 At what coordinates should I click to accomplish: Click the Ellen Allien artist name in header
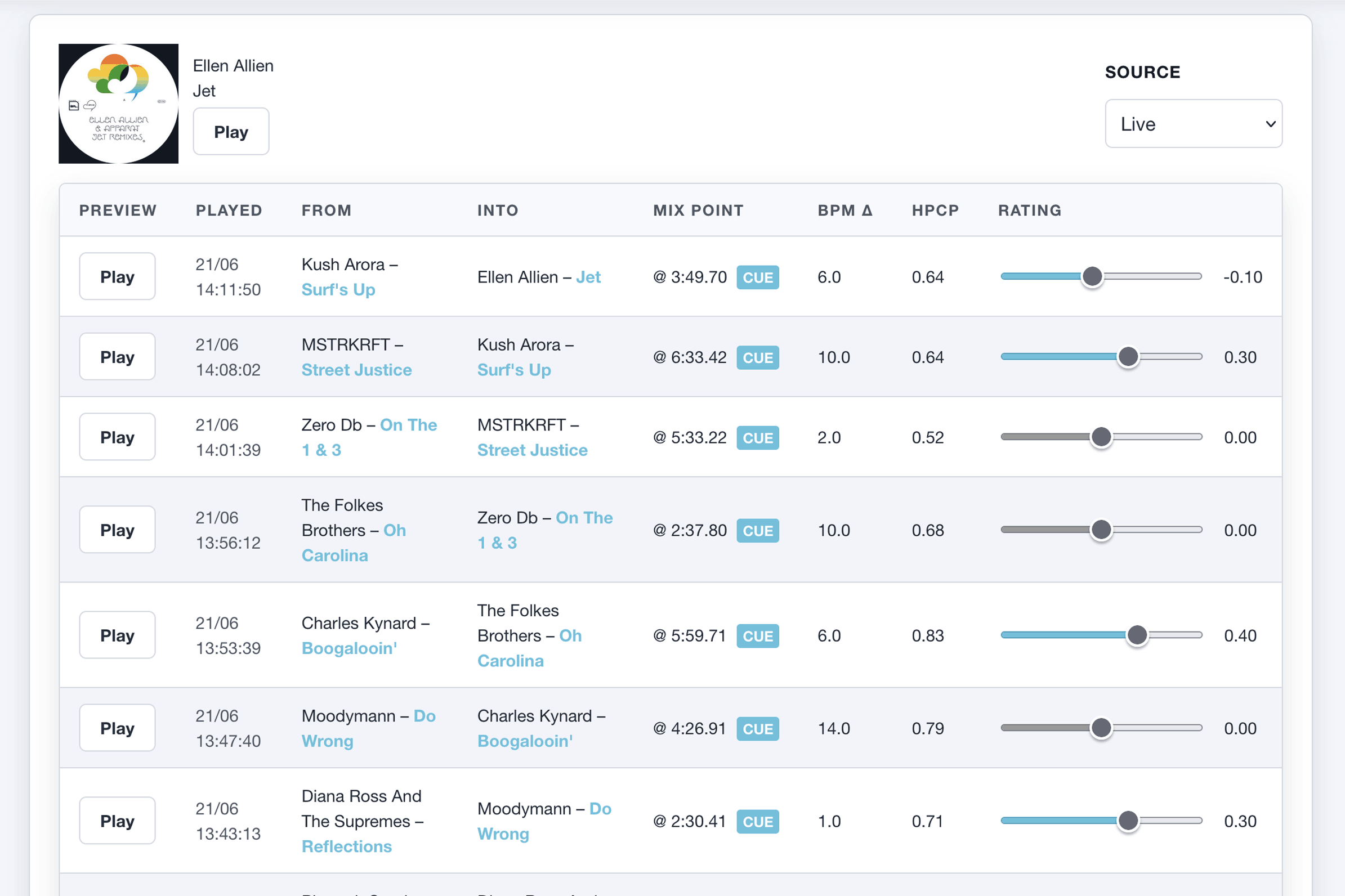(x=233, y=66)
